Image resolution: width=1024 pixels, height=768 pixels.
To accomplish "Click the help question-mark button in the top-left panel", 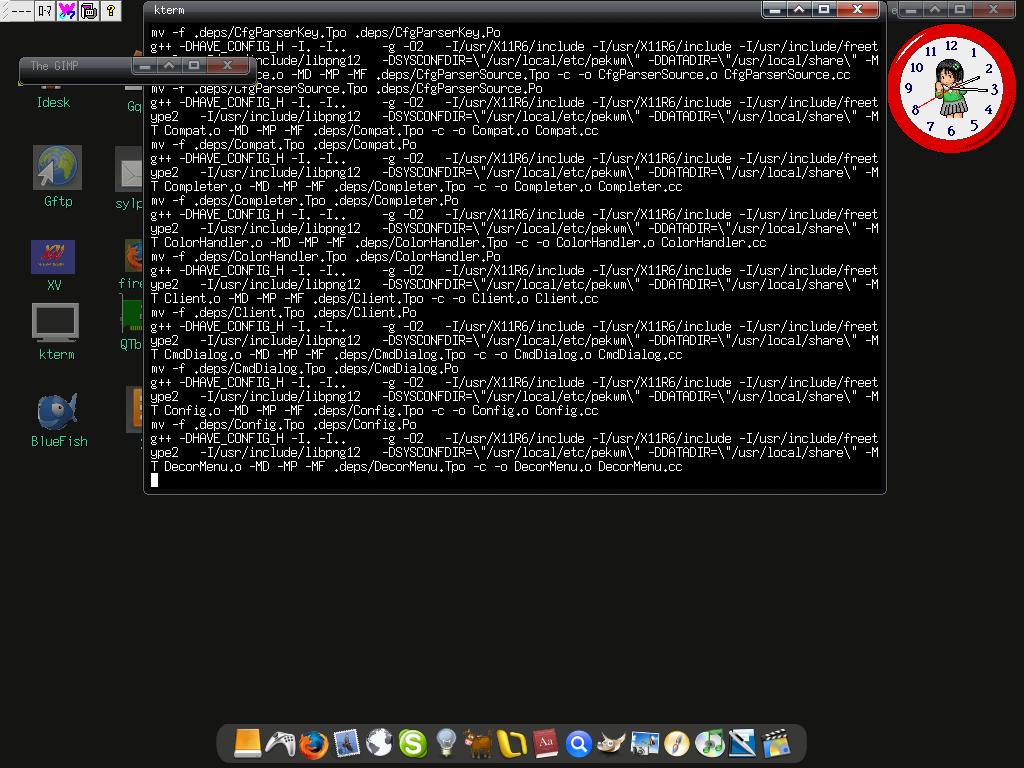I will [110, 10].
